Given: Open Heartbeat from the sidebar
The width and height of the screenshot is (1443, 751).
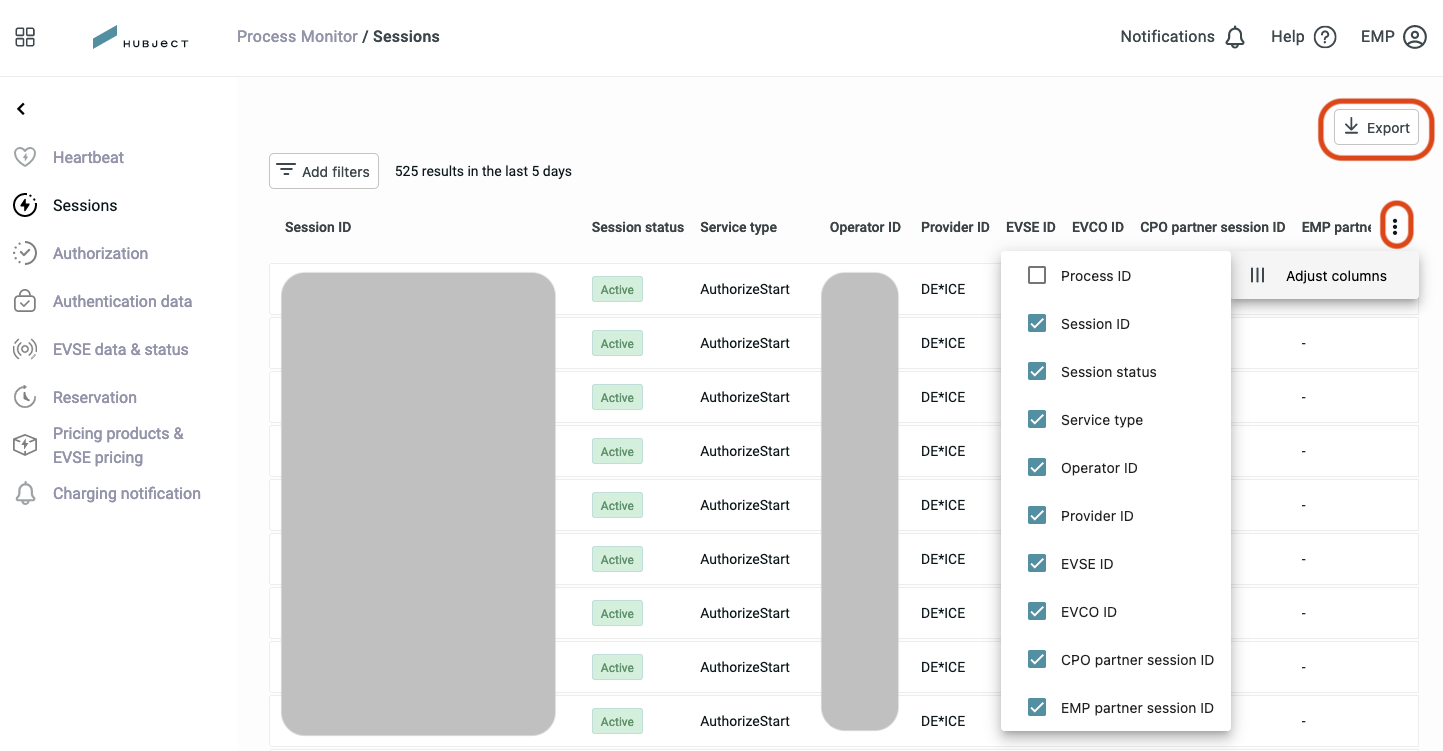Looking at the screenshot, I should [88, 157].
